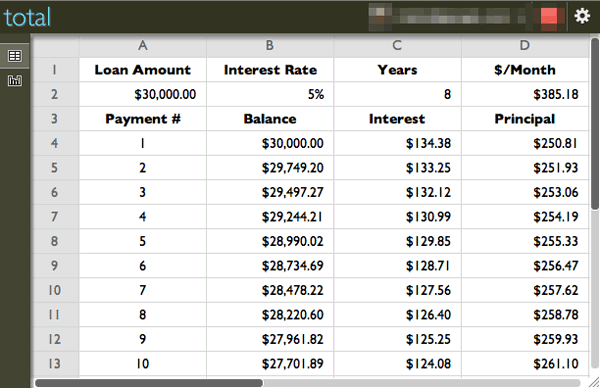
Task: Click the horizontal scrollbar thumb
Action: (149, 383)
